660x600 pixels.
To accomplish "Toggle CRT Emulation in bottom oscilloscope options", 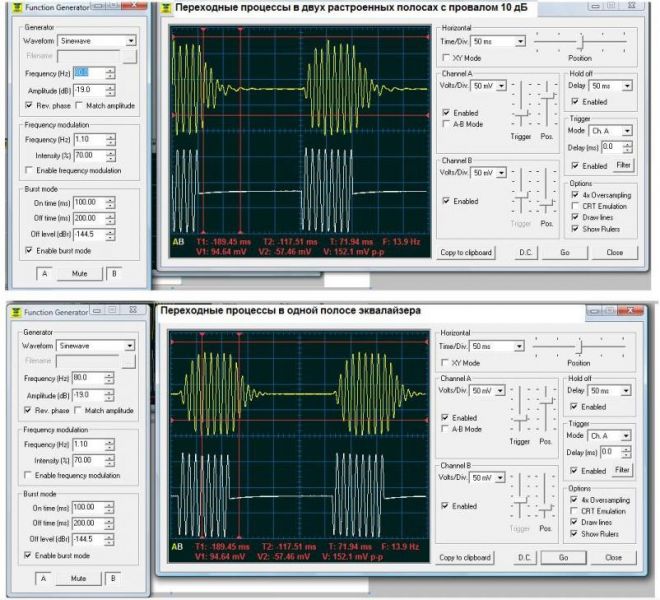I will pos(574,511).
